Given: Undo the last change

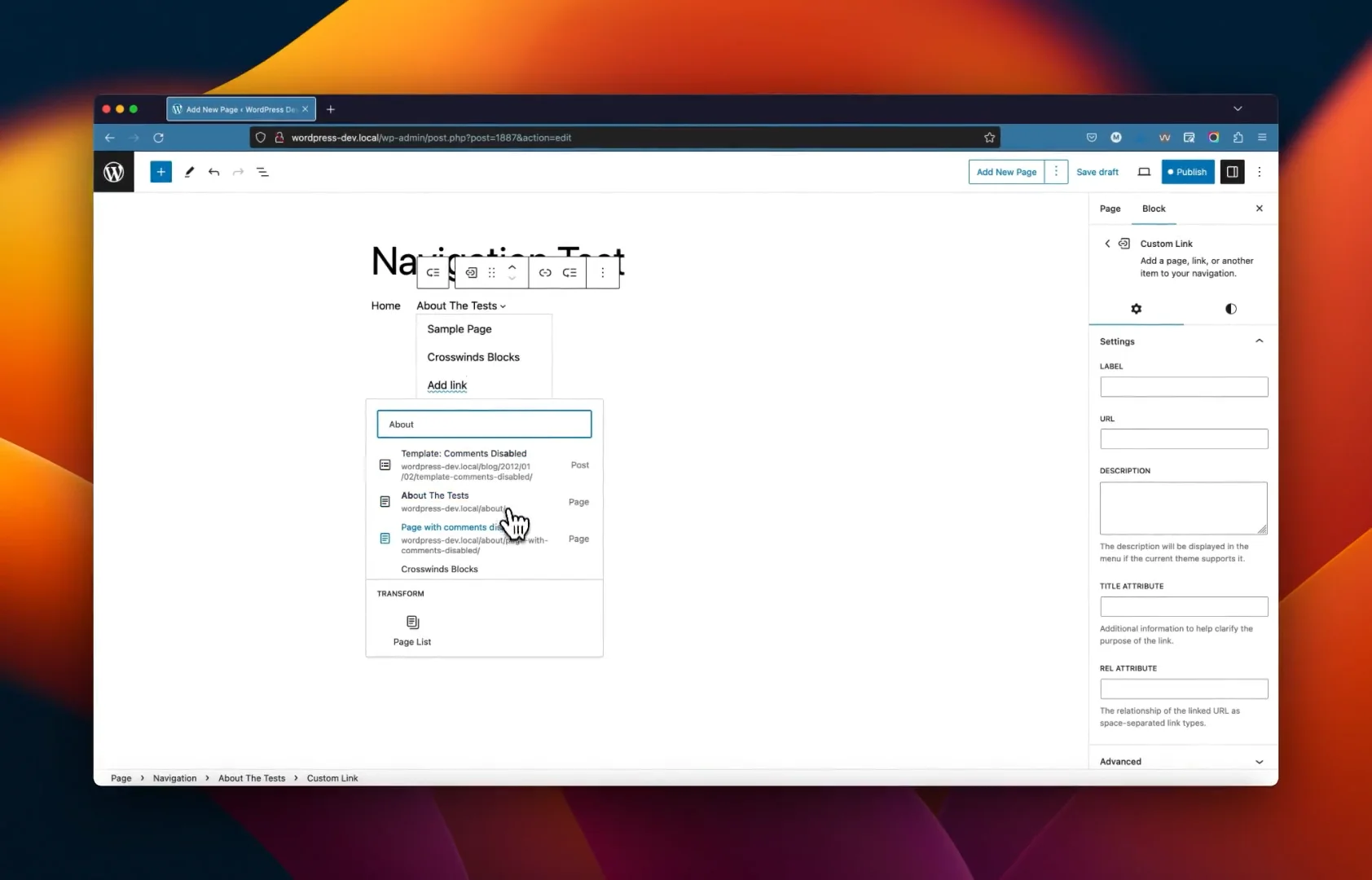Looking at the screenshot, I should click(x=213, y=172).
